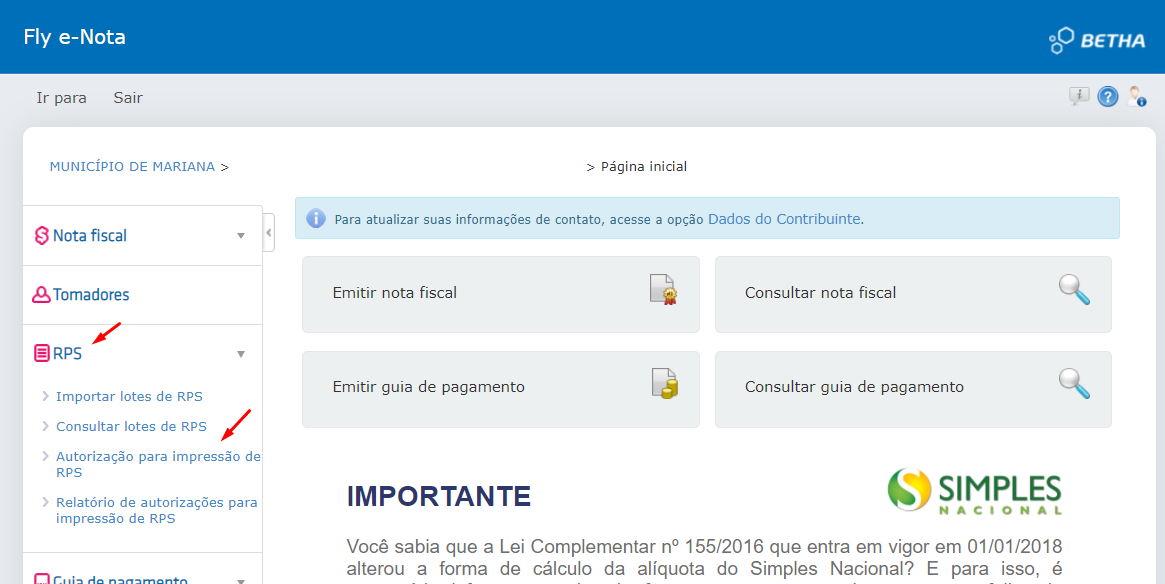The height and width of the screenshot is (584, 1165).
Task: Click the info icon in blue banner
Action: pos(316,218)
